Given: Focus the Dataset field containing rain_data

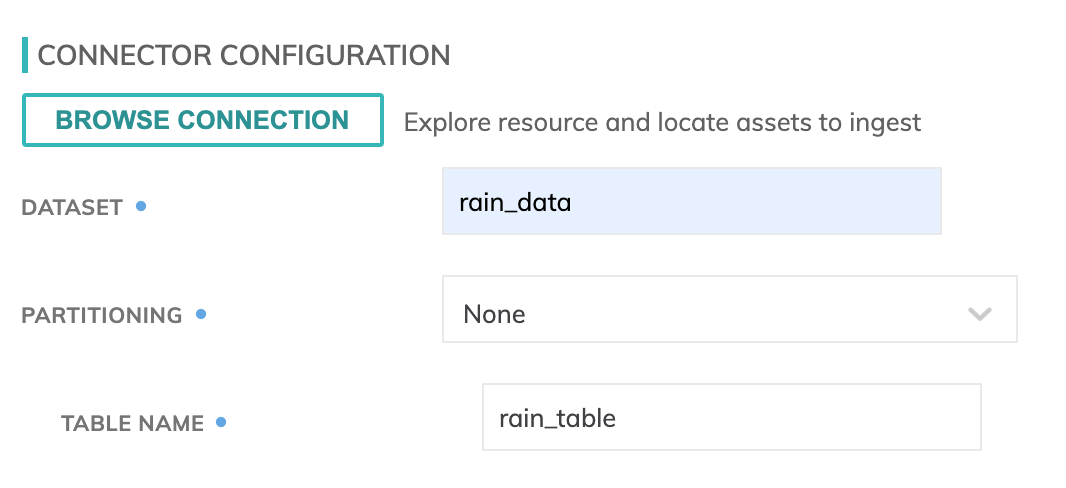Looking at the screenshot, I should pyautogui.click(x=691, y=201).
